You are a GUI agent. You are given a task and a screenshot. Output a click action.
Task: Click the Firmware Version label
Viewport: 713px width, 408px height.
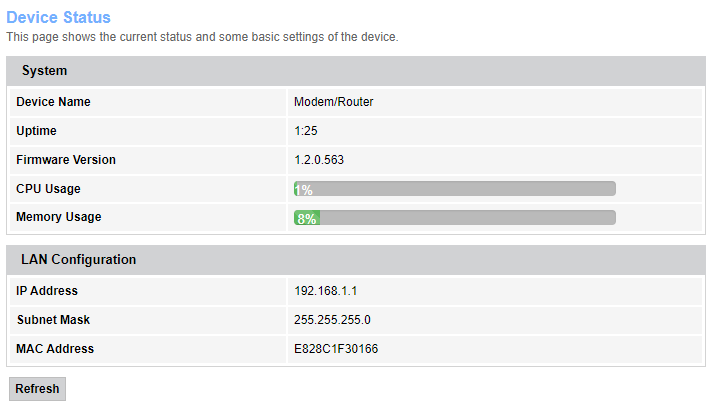click(66, 160)
